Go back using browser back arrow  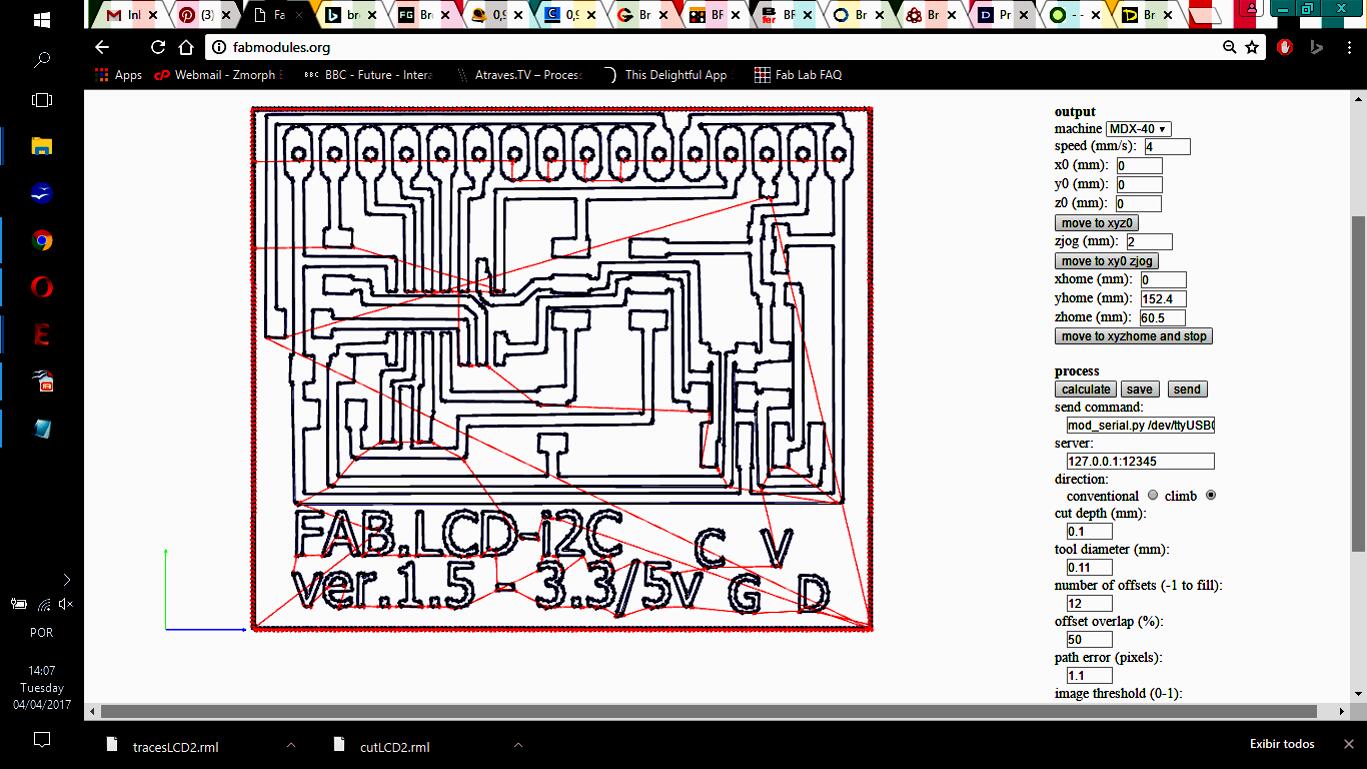pos(102,47)
